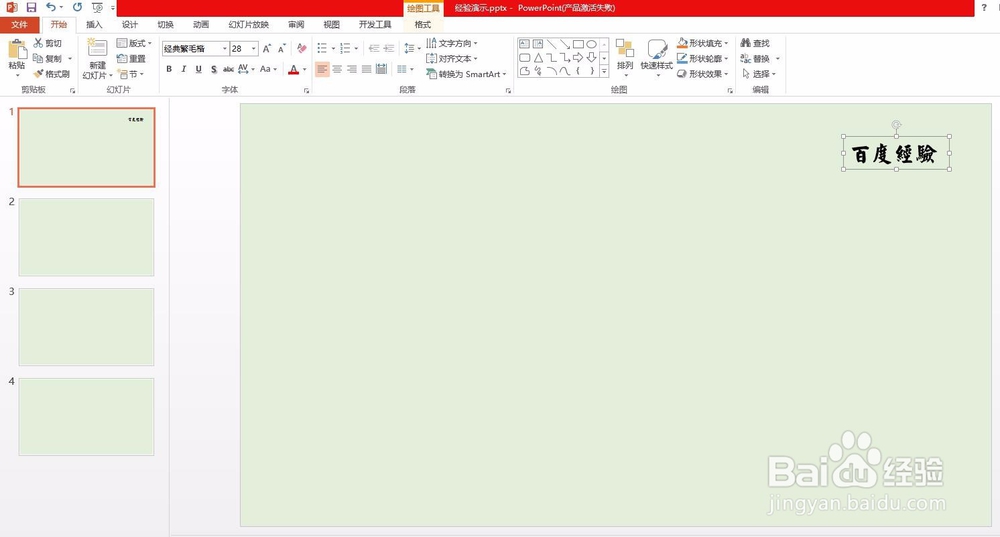
Task: Click the 百度經驗 text box on slide
Action: [x=896, y=154]
